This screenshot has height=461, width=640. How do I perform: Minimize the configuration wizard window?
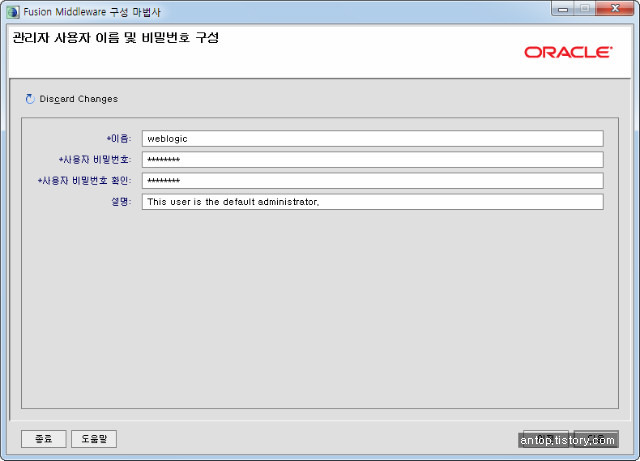(x=563, y=9)
